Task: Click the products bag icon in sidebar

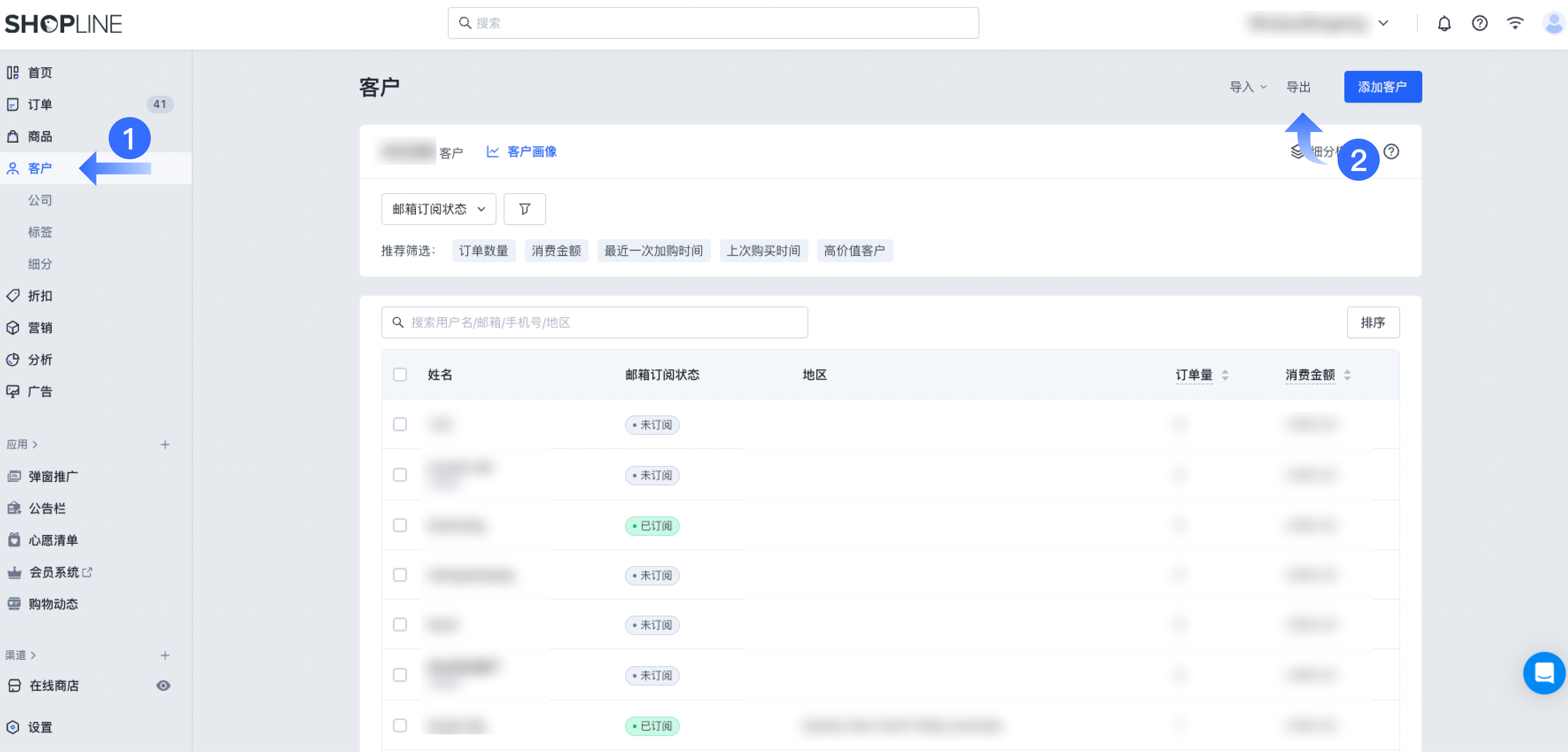Action: click(13, 136)
